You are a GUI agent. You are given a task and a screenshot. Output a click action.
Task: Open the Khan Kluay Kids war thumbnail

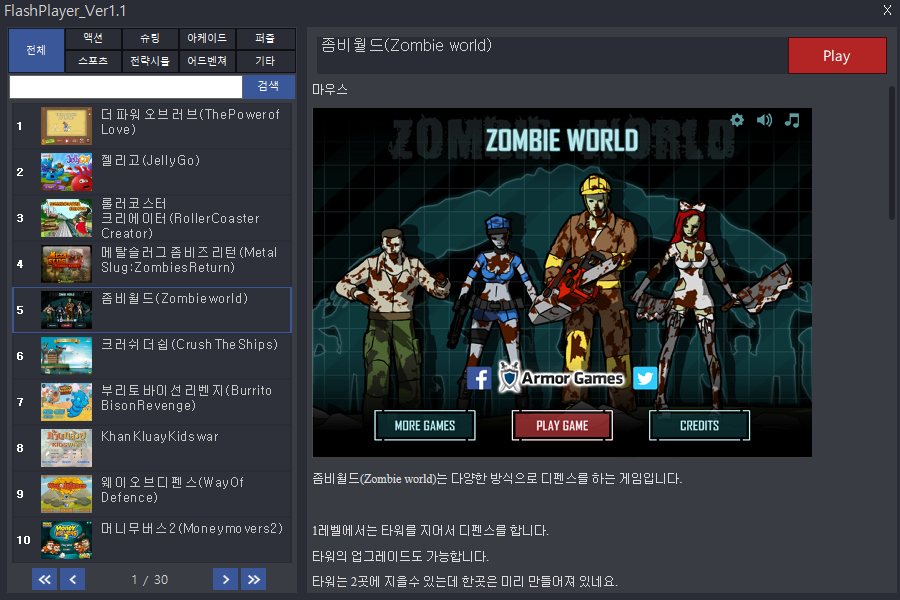coord(67,448)
